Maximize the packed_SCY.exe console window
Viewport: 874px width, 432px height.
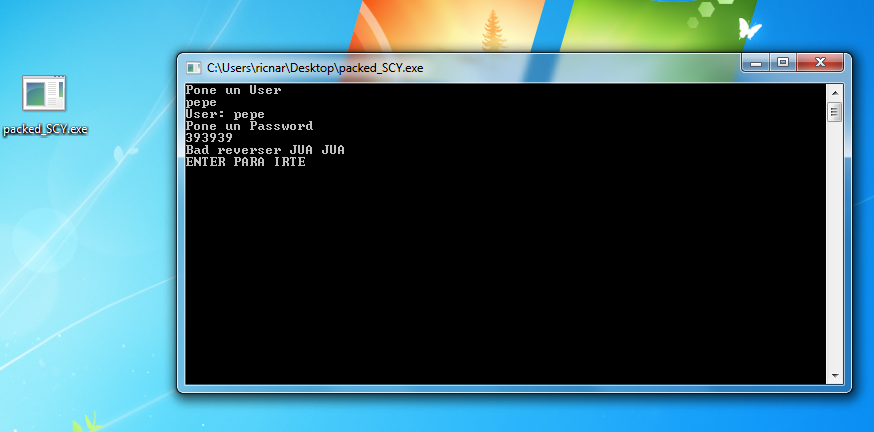click(782, 62)
